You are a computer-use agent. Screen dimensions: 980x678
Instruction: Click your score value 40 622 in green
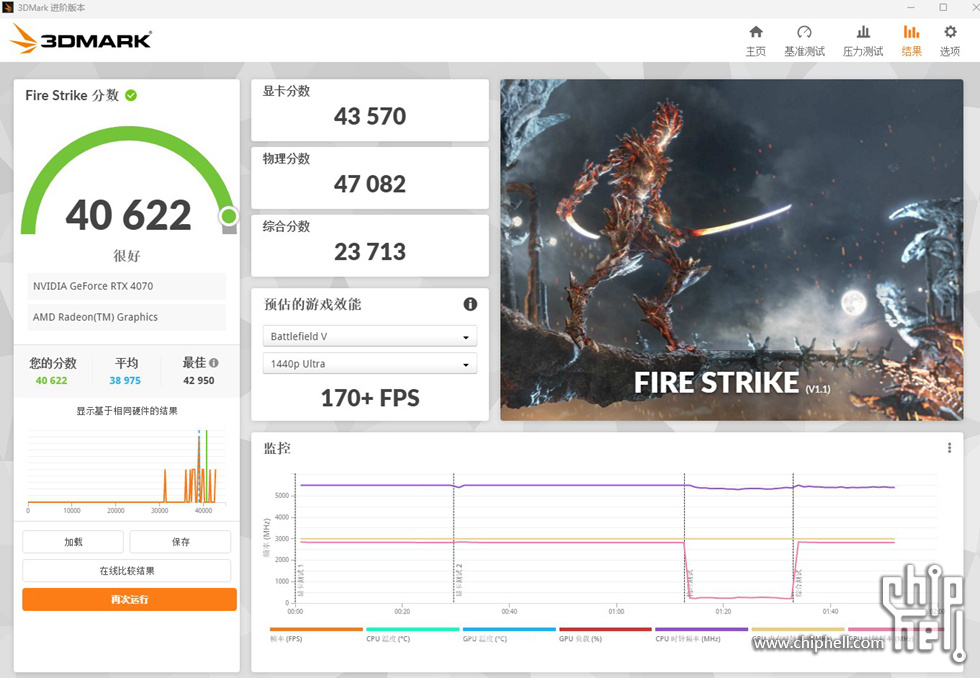pyautogui.click(x=51, y=380)
